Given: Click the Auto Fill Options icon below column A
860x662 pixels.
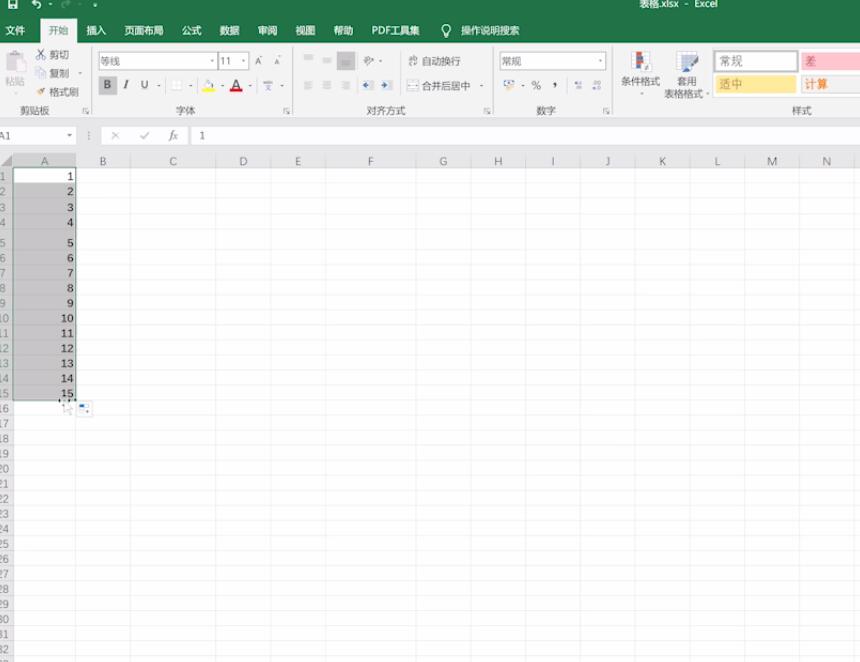Looking at the screenshot, I should [84, 409].
